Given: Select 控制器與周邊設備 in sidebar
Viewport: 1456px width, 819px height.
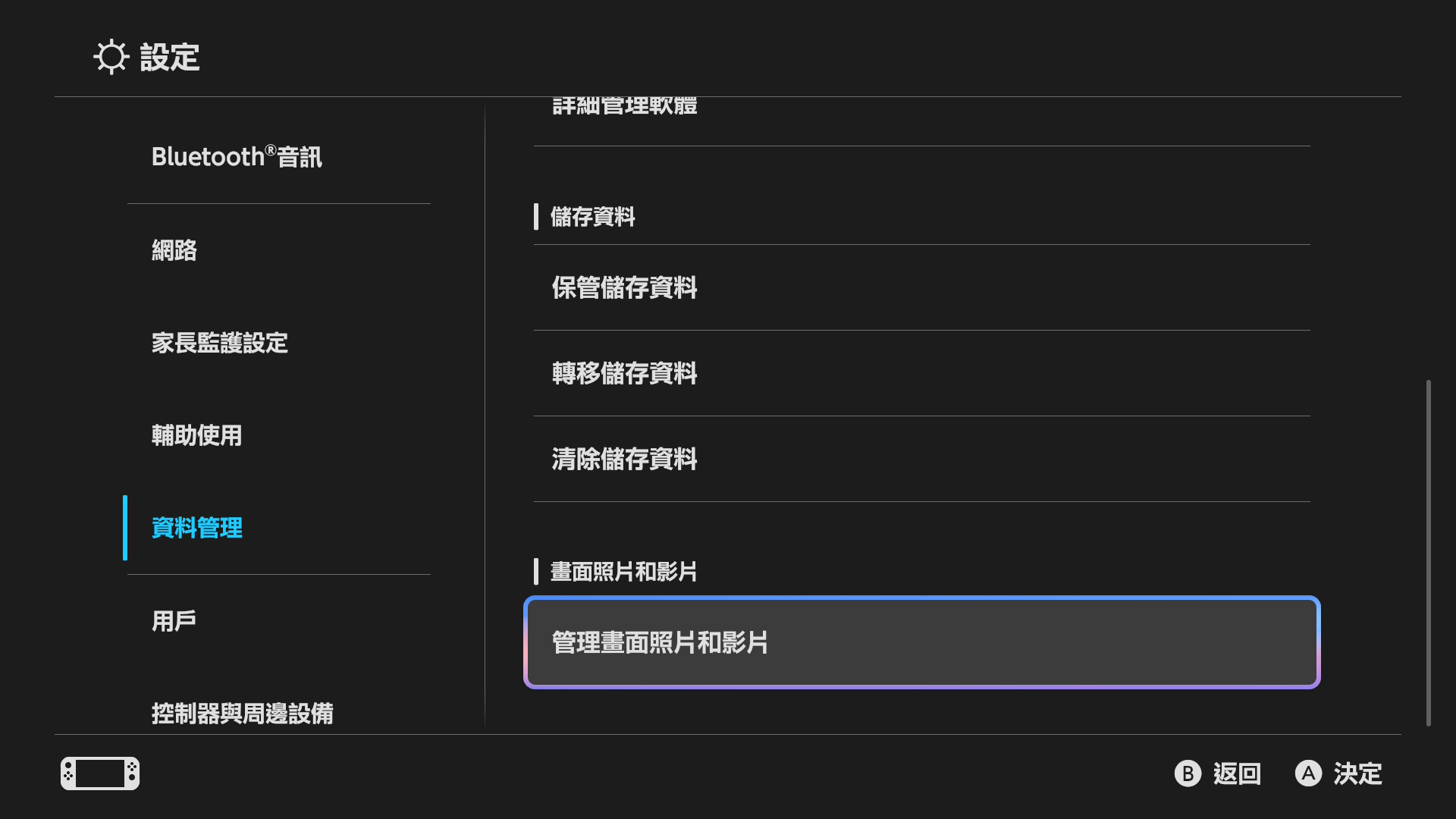Looking at the screenshot, I should point(243,713).
